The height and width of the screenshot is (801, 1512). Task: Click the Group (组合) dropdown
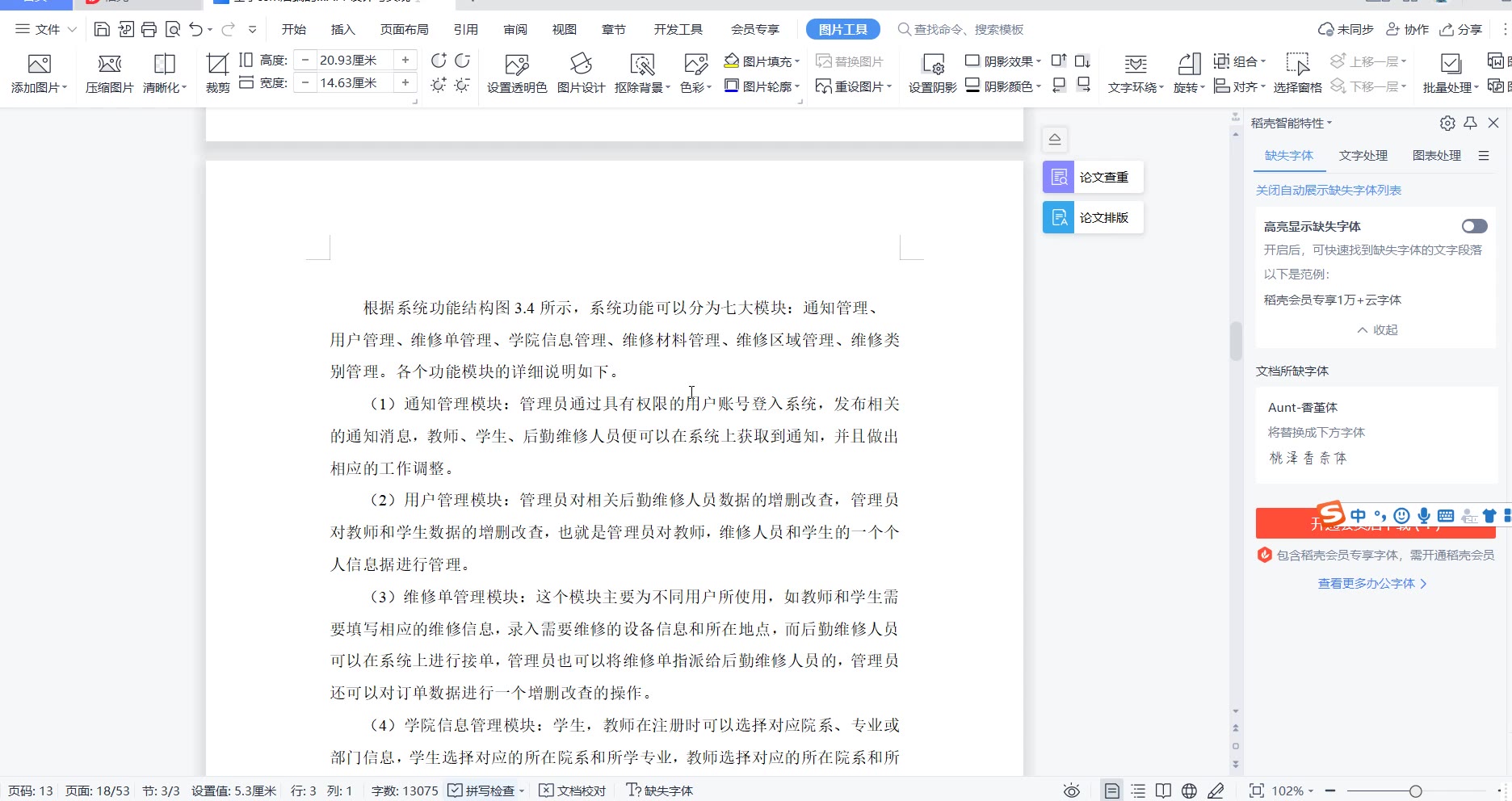point(1240,61)
